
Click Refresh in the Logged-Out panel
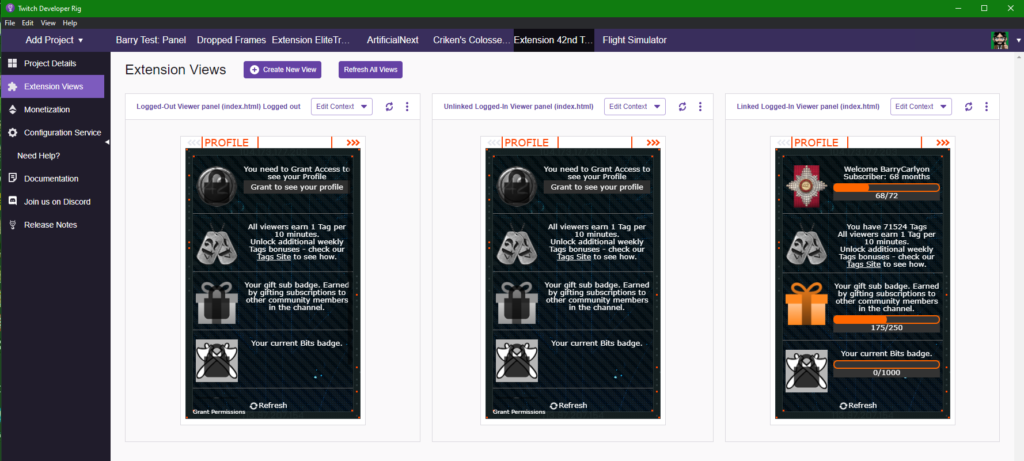(268, 405)
